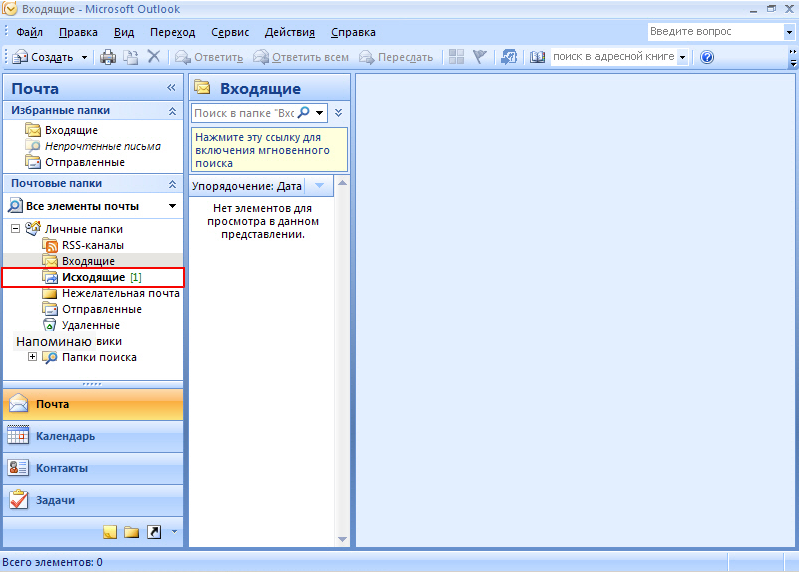
Task: Switch to the Календарь navigation button
Action: click(93, 436)
